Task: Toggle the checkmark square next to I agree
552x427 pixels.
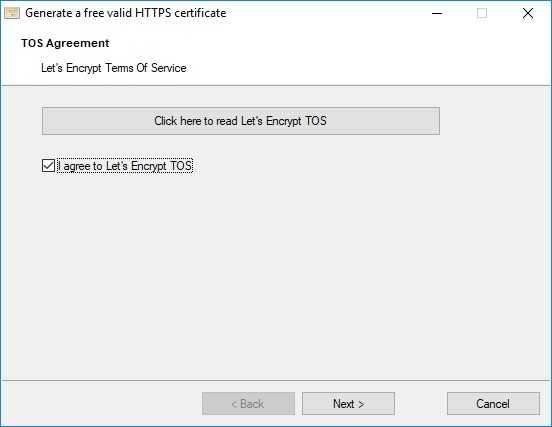Action: (48, 165)
